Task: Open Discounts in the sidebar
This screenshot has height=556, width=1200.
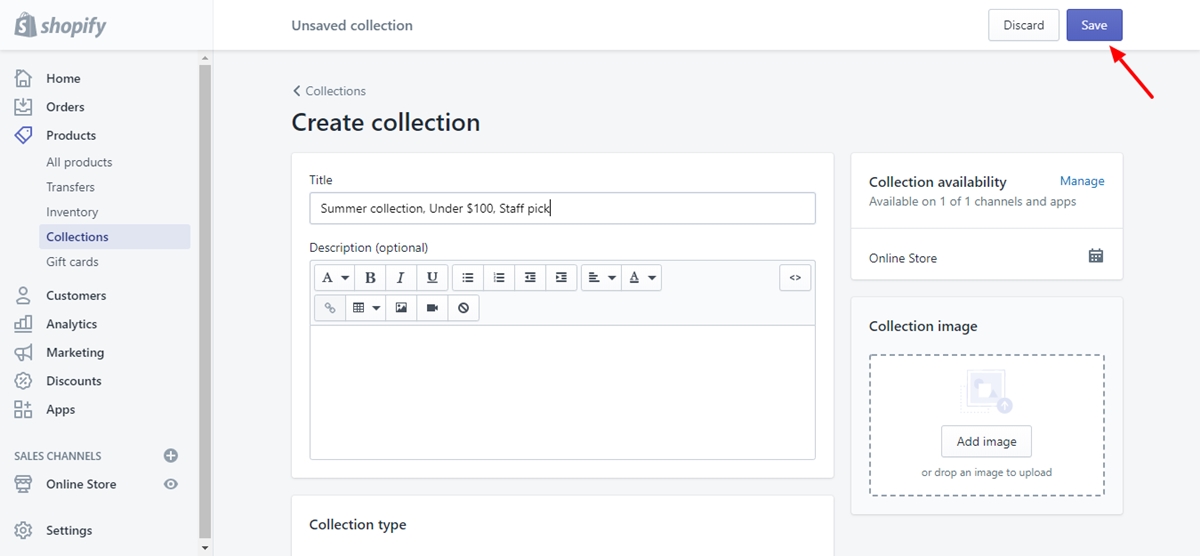Action: [x=73, y=381]
